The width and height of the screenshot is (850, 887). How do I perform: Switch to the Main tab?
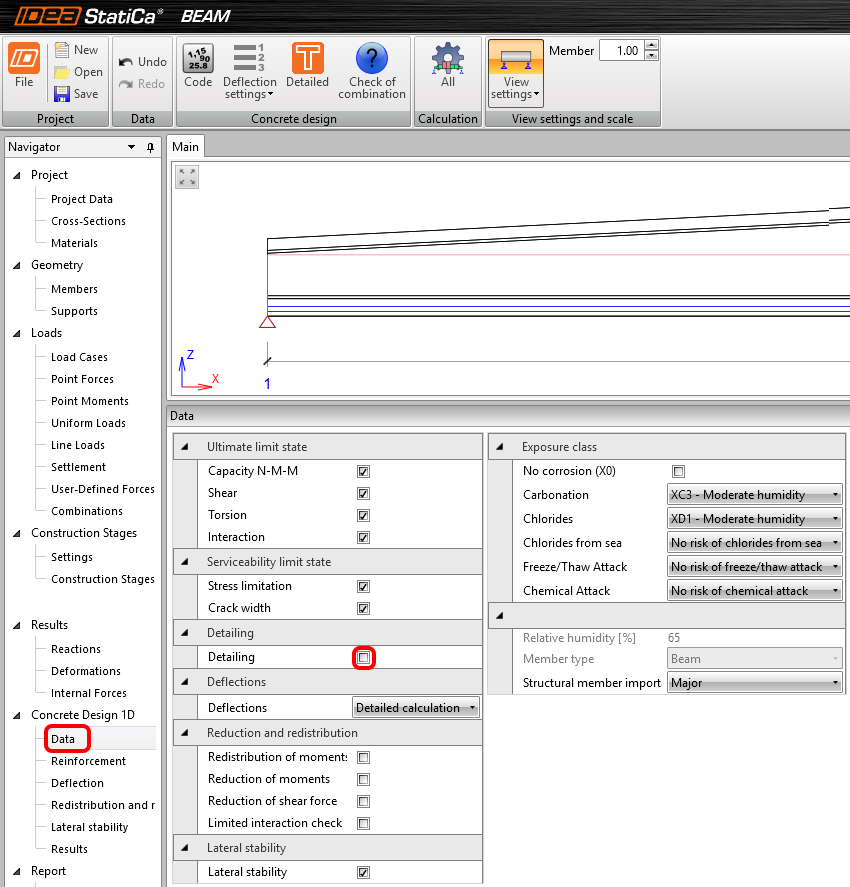pyautogui.click(x=185, y=147)
